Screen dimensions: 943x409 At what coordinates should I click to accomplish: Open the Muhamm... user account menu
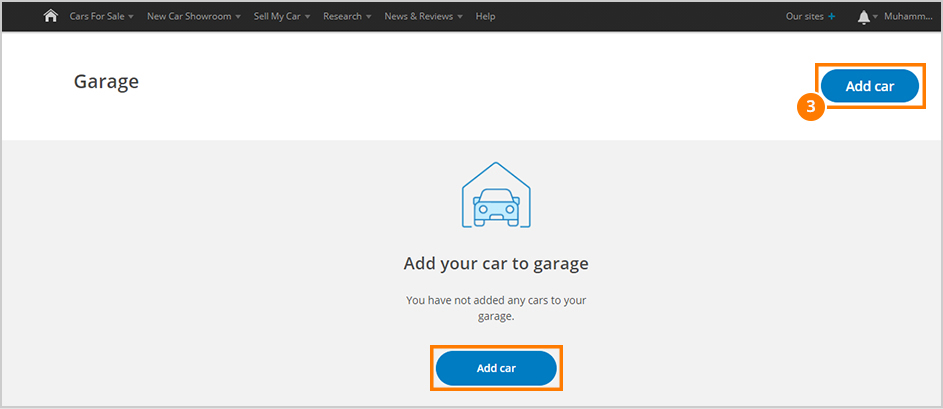908,17
